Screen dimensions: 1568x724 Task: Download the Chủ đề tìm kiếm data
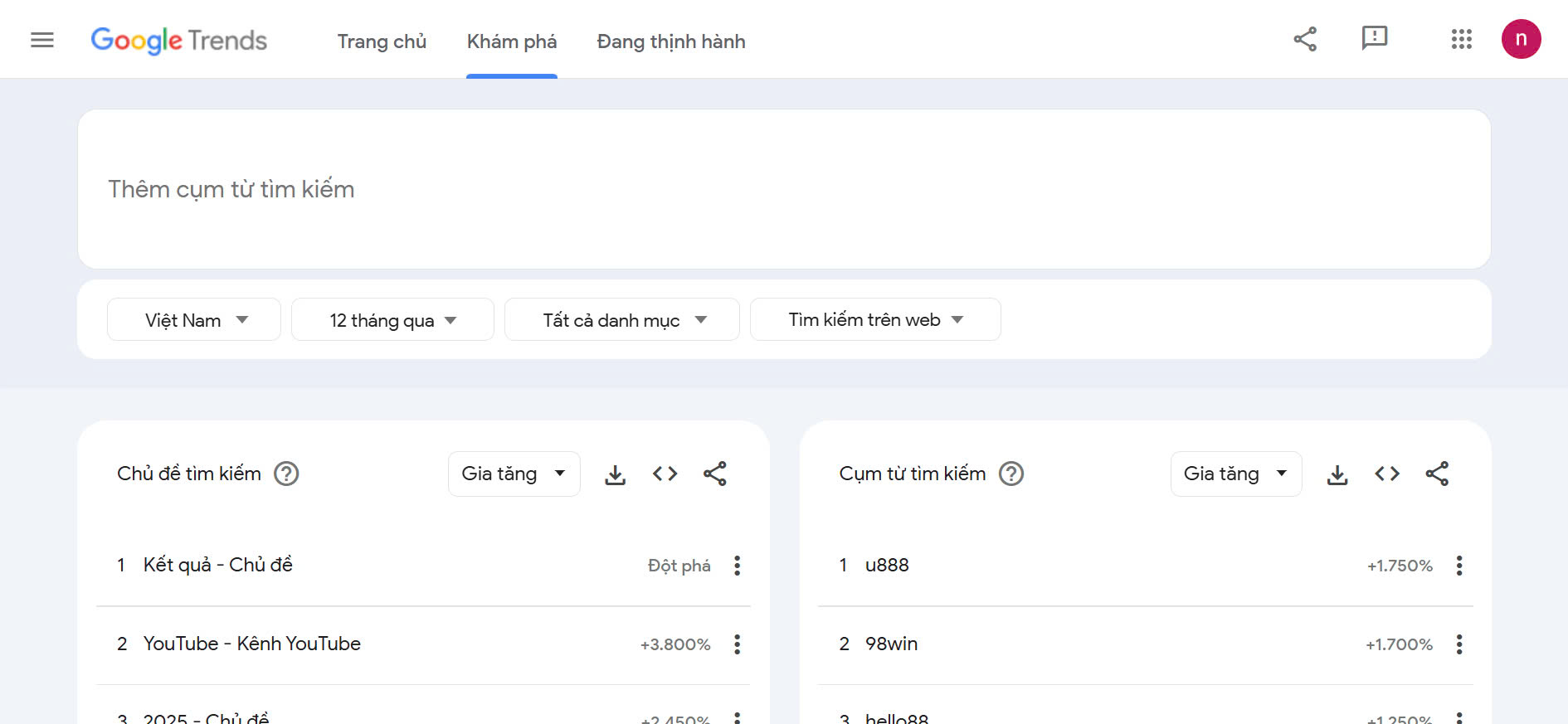[x=615, y=474]
